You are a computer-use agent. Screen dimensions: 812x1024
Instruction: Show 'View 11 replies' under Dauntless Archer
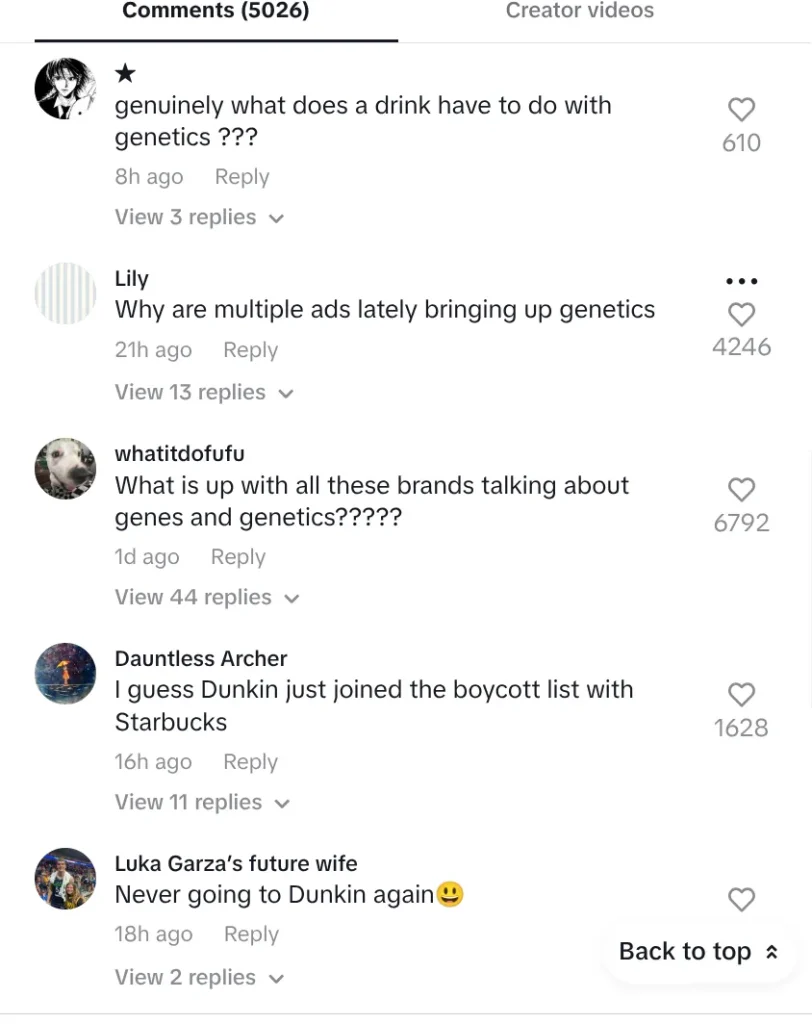202,803
